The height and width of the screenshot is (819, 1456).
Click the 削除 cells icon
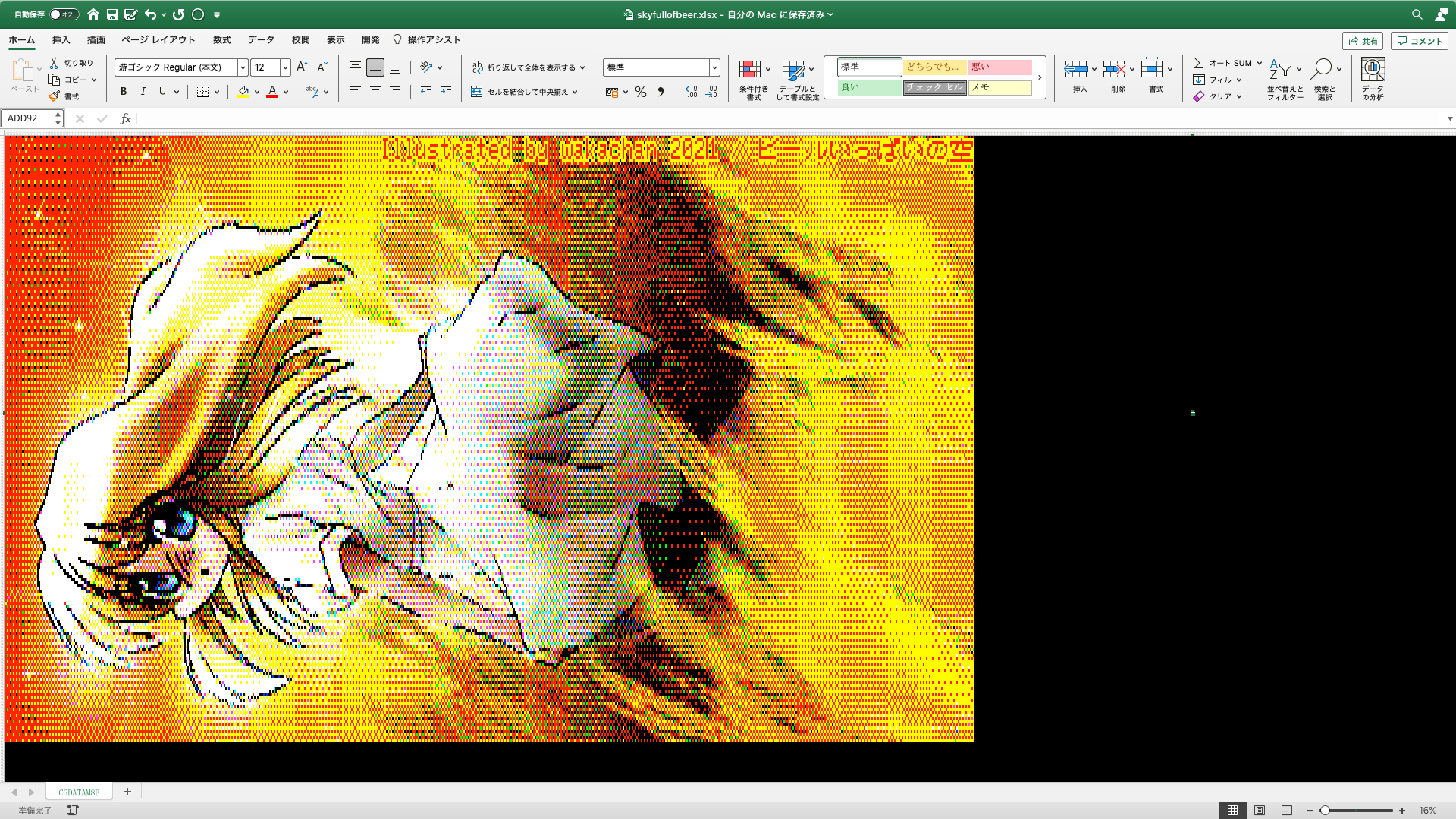coord(1113,70)
